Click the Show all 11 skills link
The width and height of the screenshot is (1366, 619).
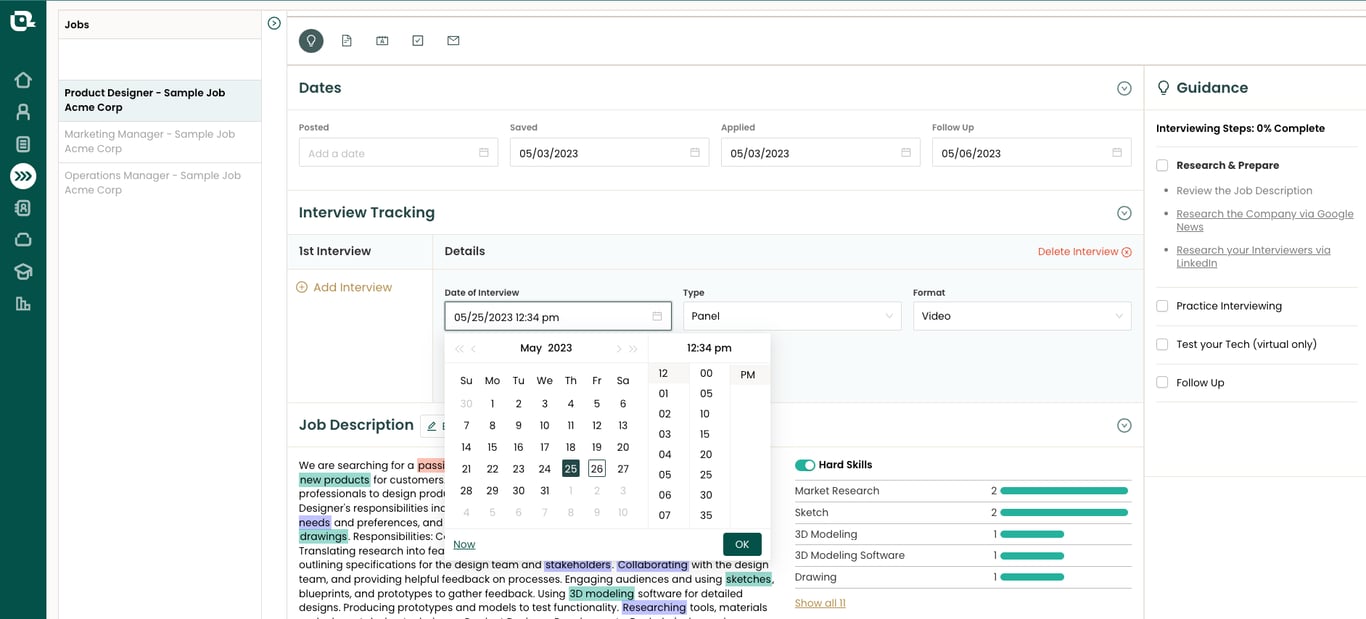click(820, 603)
